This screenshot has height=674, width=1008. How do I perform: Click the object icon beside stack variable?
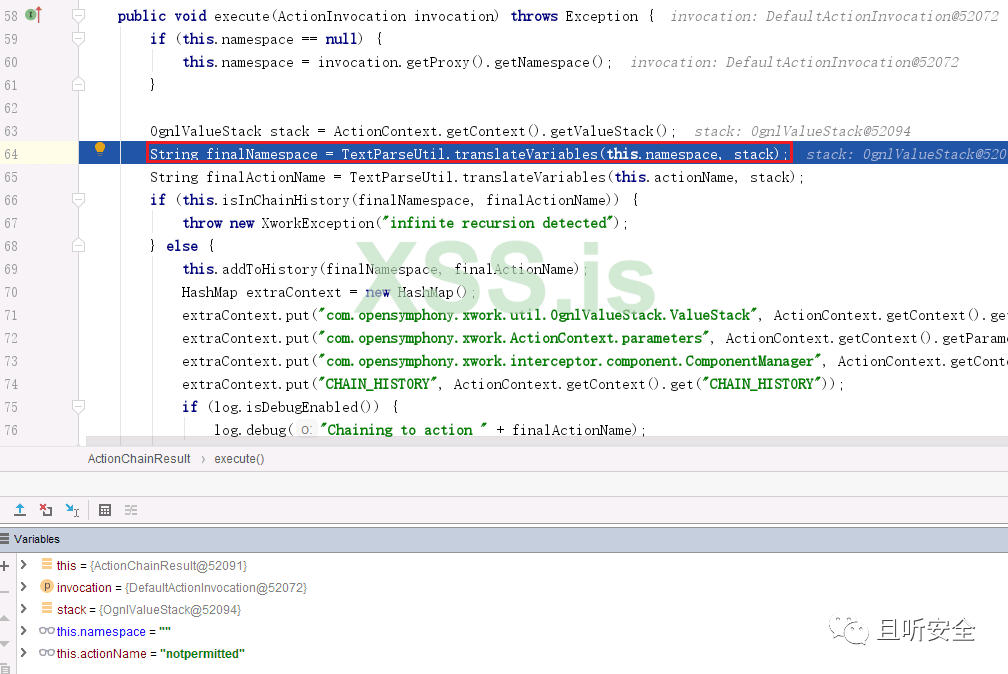click(x=46, y=608)
